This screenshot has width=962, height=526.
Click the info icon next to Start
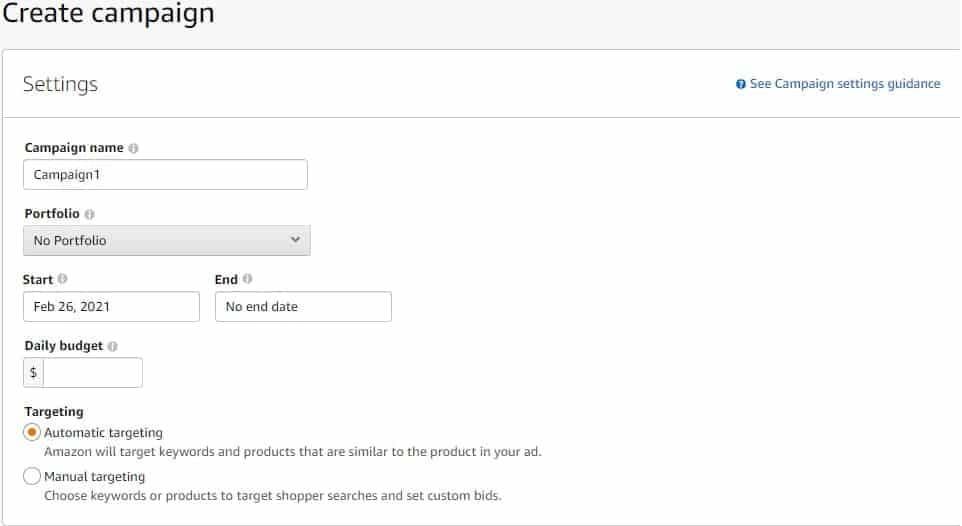[x=62, y=279]
